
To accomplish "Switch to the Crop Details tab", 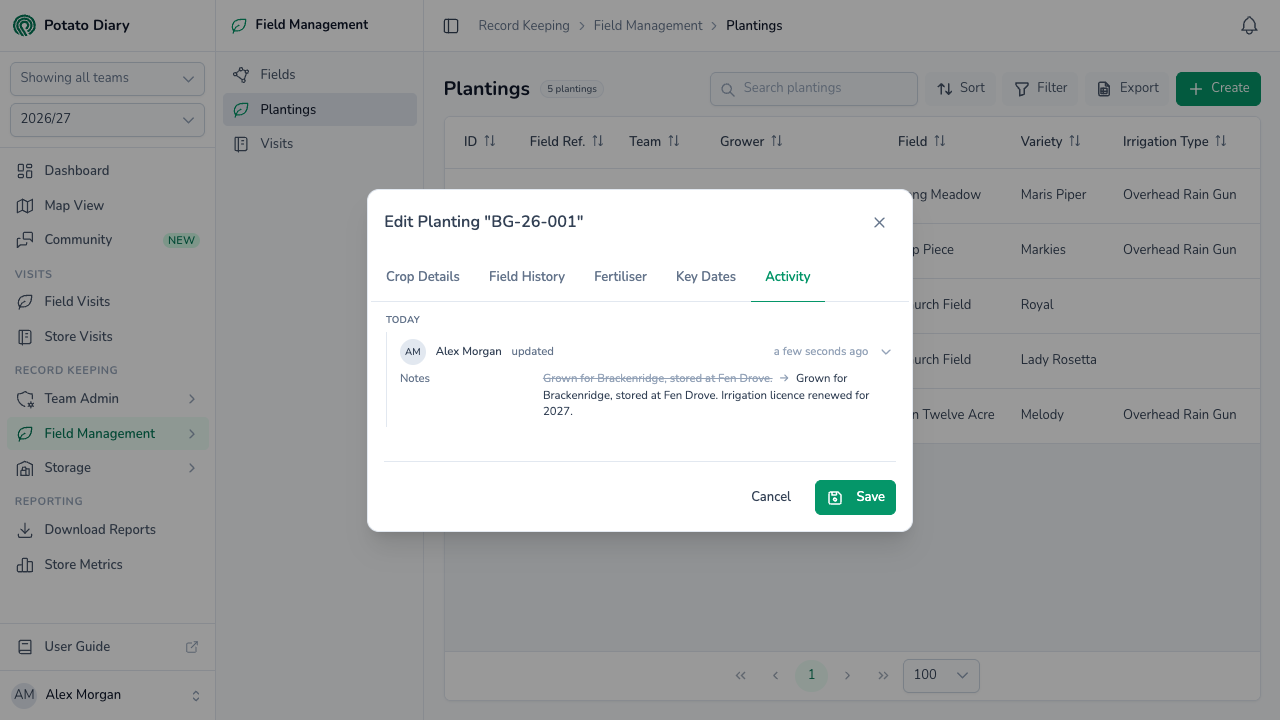I will point(423,277).
